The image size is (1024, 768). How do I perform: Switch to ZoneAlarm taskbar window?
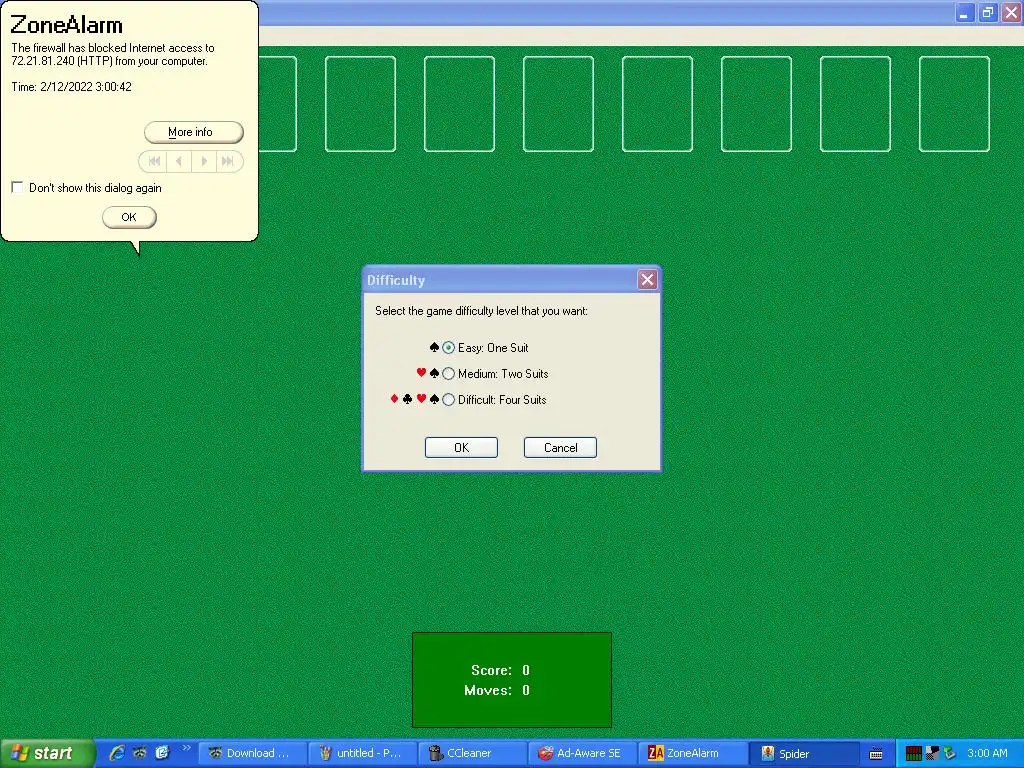click(x=693, y=753)
